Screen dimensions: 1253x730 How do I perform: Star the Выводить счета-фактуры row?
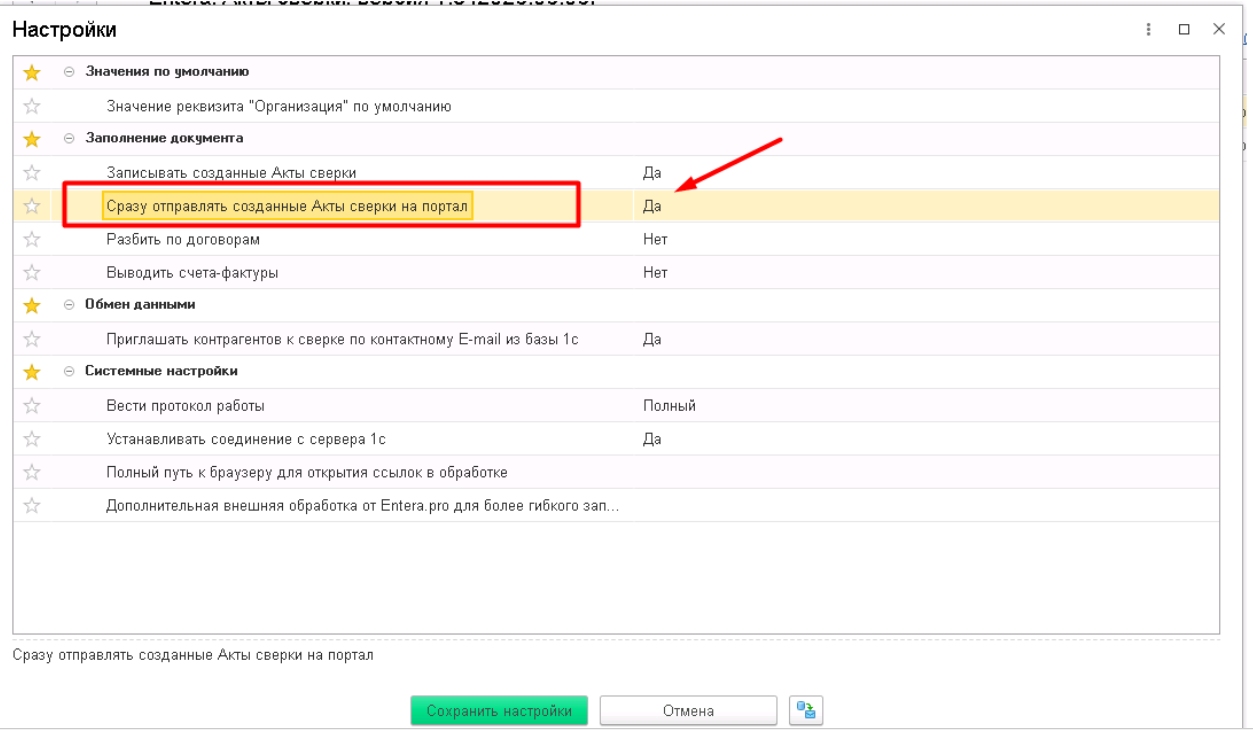coord(32,272)
